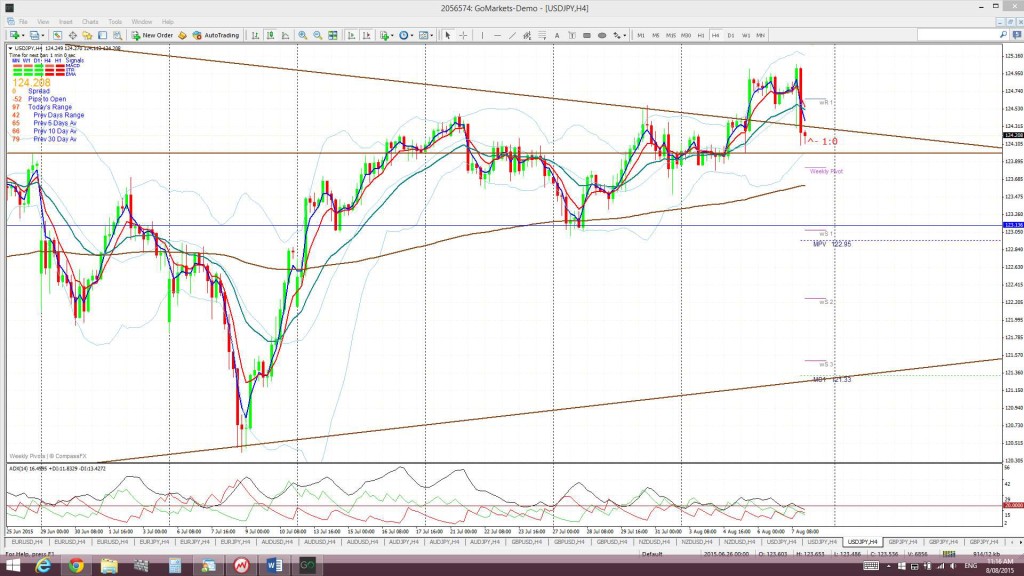Viewport: 1024px width, 576px height.
Task: Open the New Chart toolbar icon
Action: tap(14, 35)
